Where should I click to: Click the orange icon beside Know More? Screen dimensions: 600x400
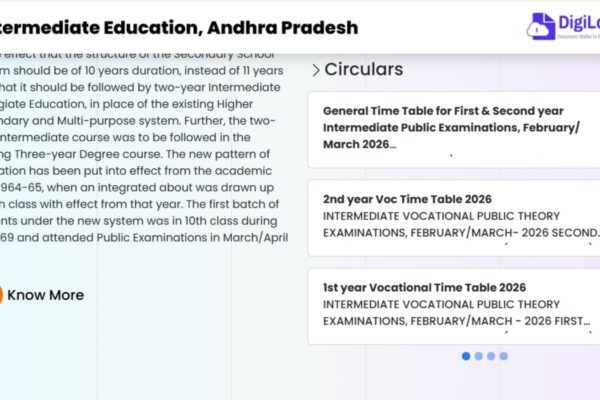[2, 295]
